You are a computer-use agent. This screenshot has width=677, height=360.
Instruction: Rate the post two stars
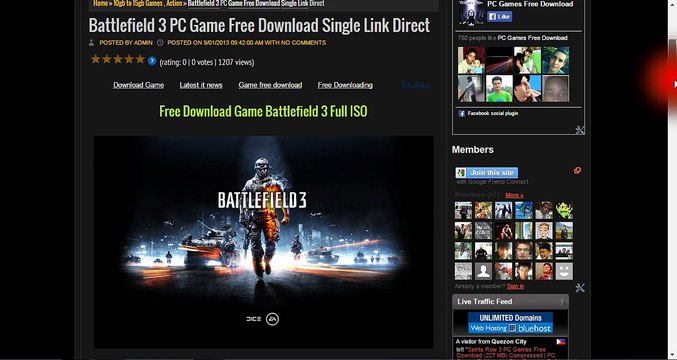coord(107,59)
